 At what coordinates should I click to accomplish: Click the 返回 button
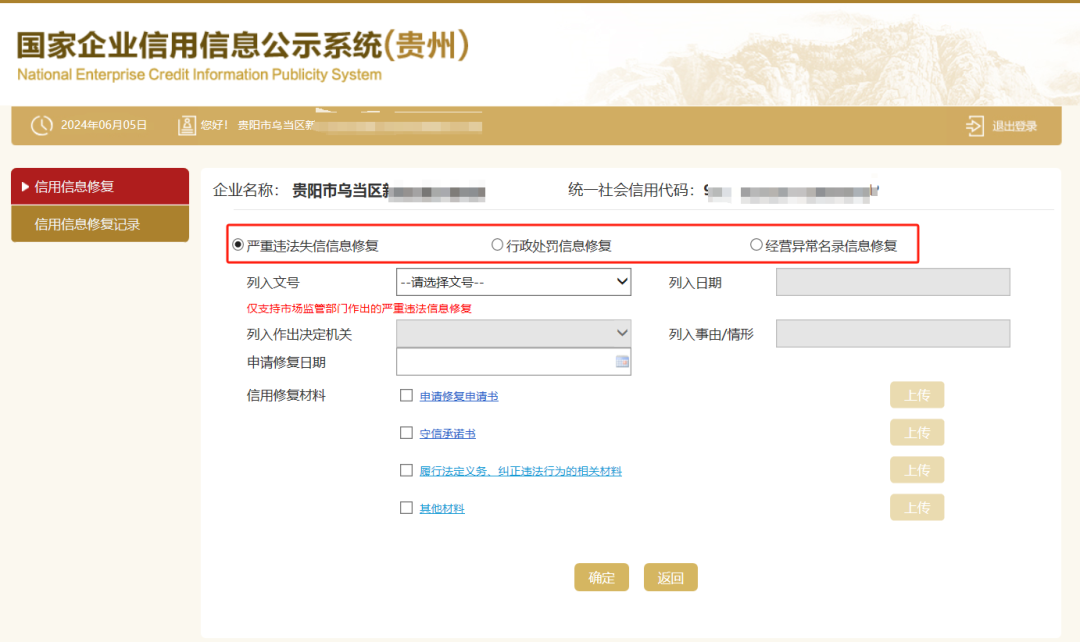670,577
